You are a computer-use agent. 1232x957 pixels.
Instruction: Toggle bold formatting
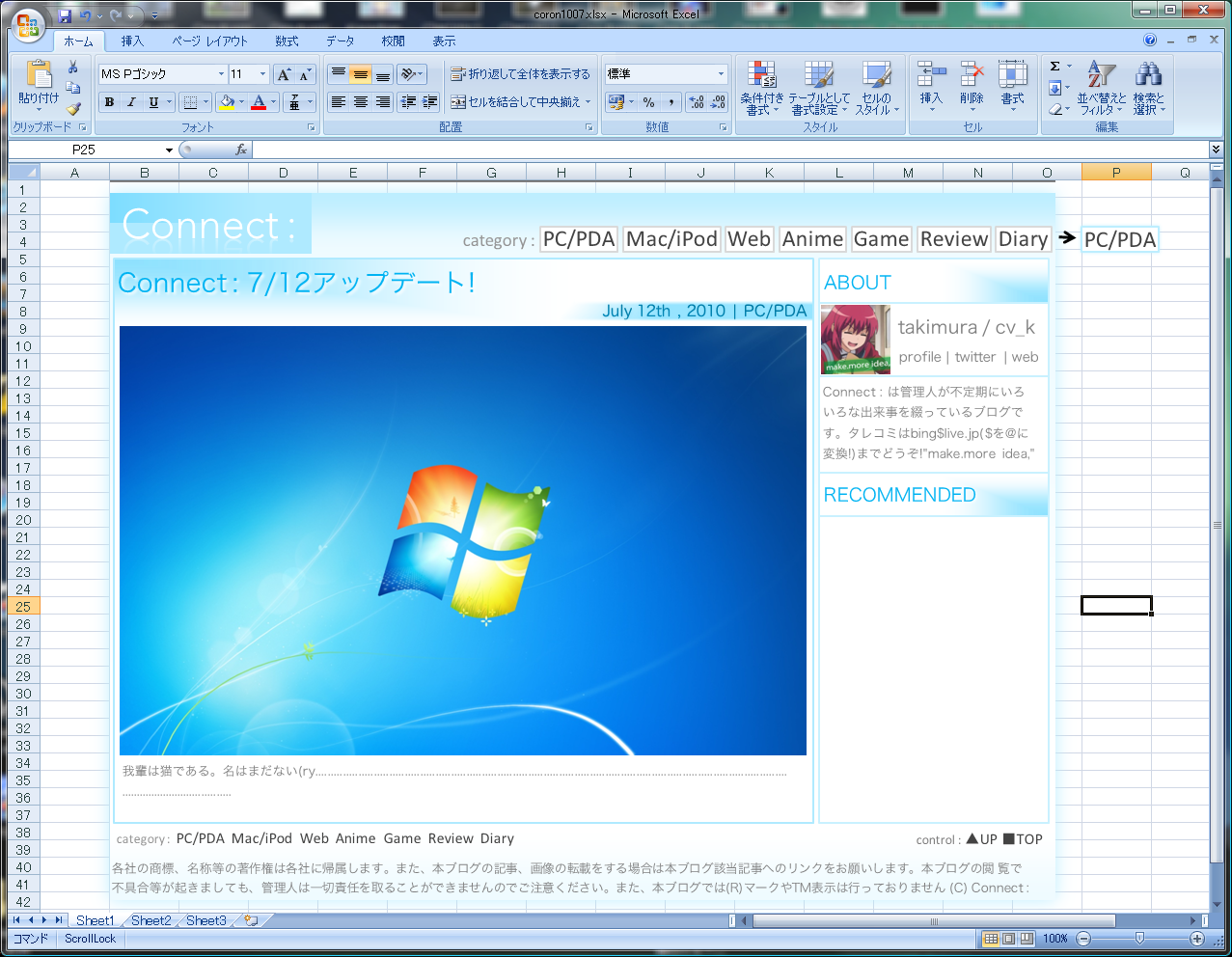click(x=109, y=102)
